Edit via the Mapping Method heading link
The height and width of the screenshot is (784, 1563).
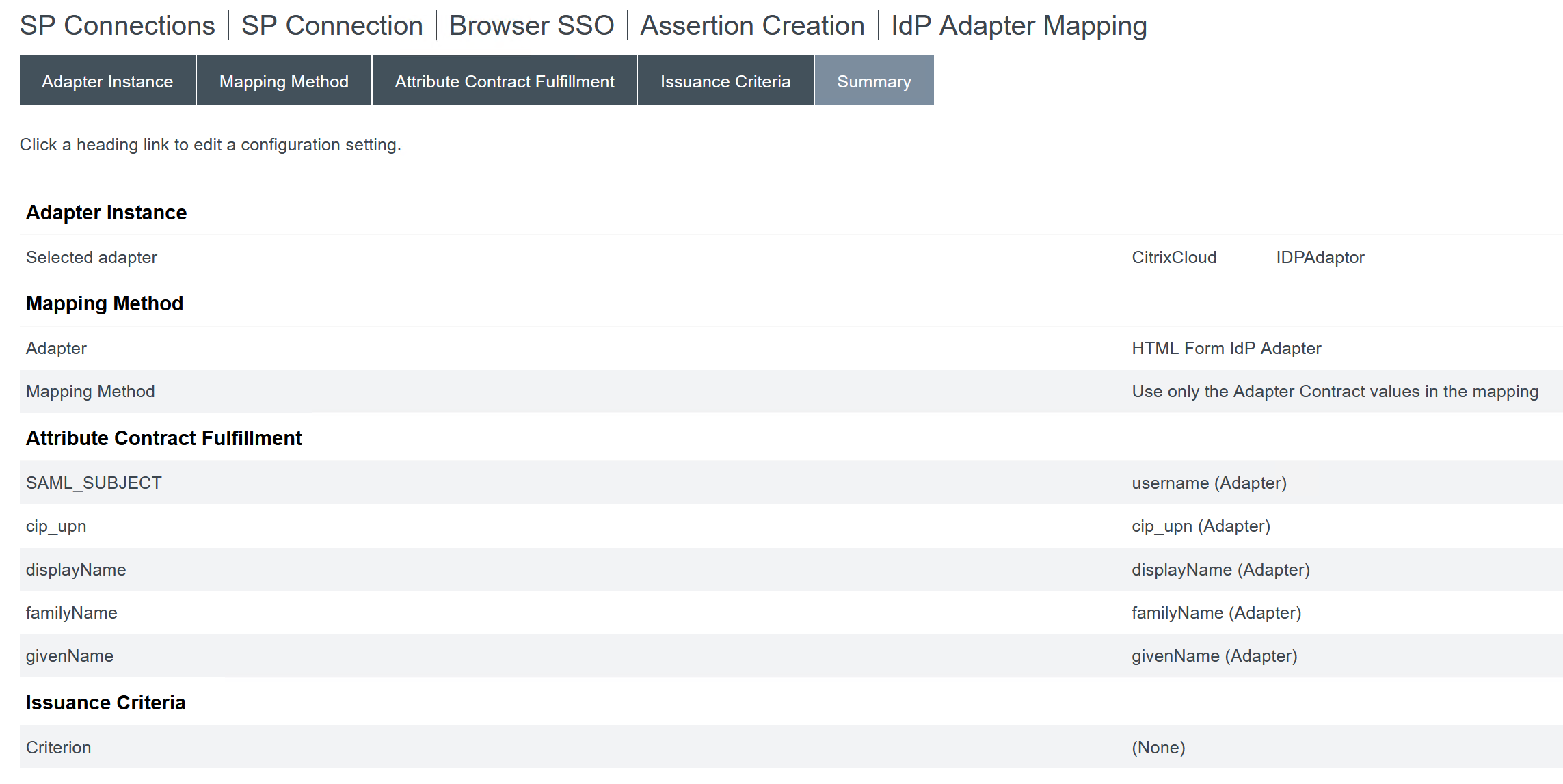[105, 303]
